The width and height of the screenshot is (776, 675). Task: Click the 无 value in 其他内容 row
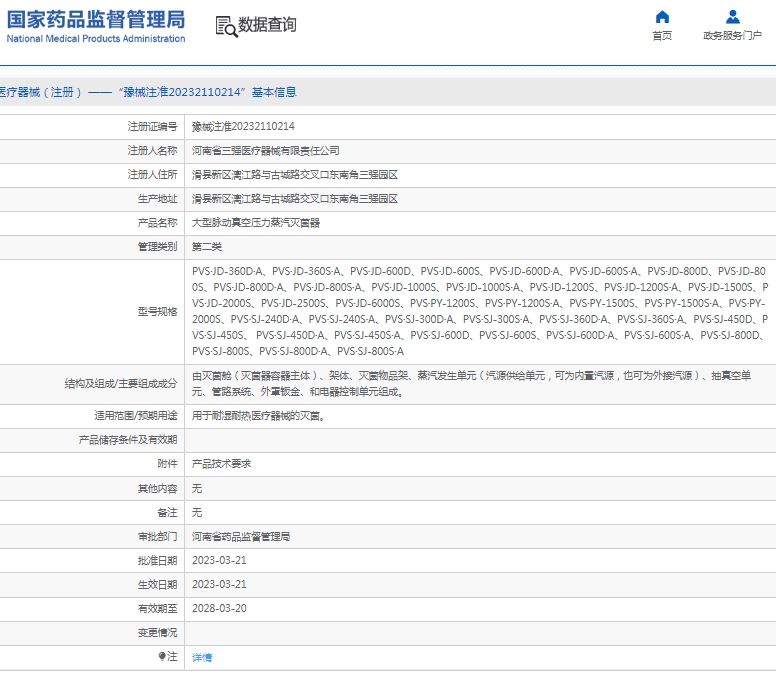pos(197,488)
